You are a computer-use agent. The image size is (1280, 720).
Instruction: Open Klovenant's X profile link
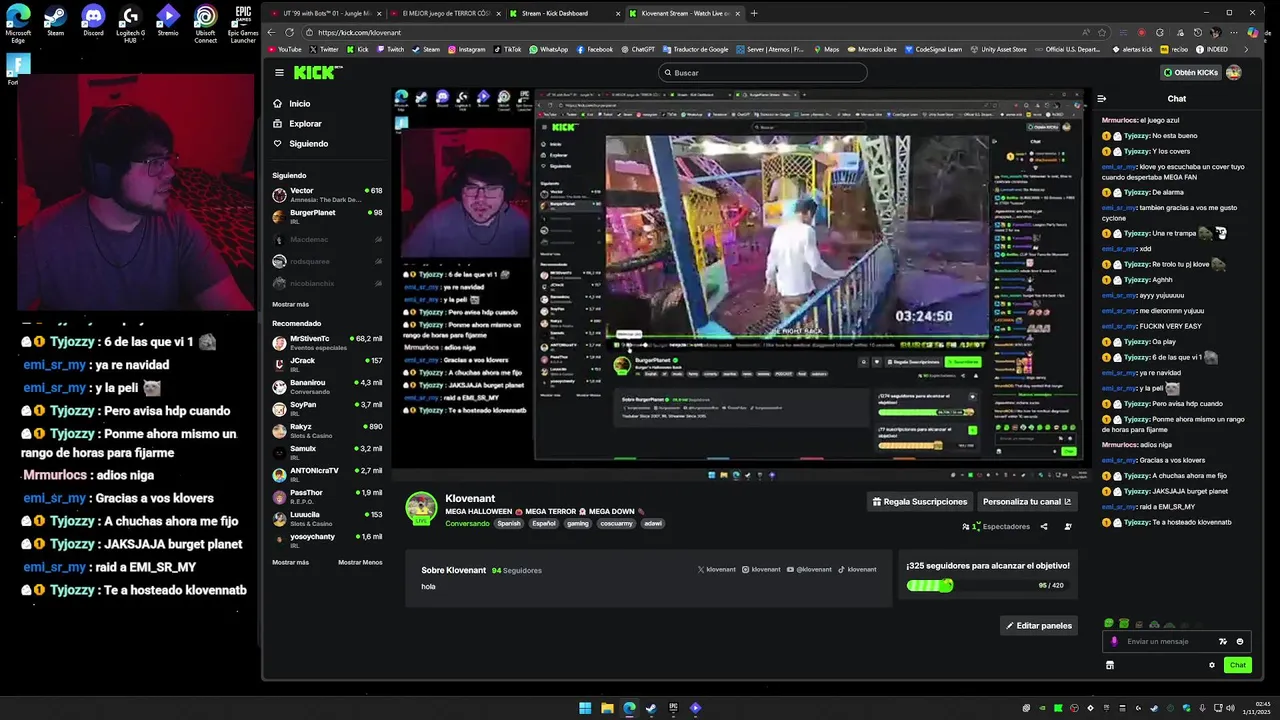[x=716, y=570]
